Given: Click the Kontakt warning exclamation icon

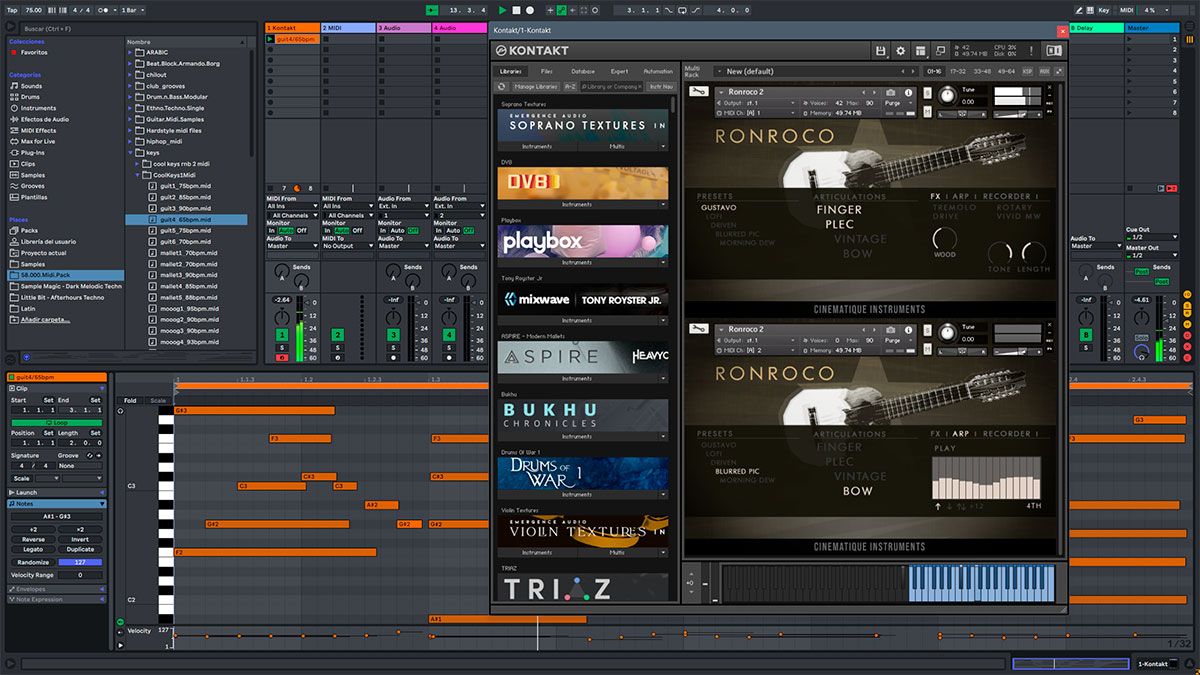Looking at the screenshot, I should click(1031, 50).
